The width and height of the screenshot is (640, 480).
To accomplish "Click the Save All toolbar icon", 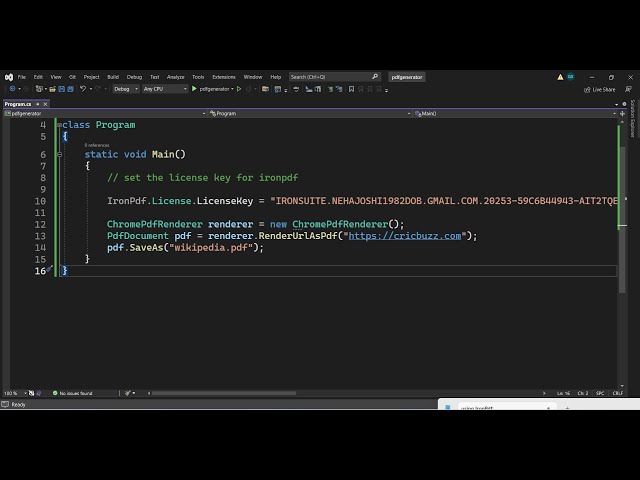I will tap(68, 89).
